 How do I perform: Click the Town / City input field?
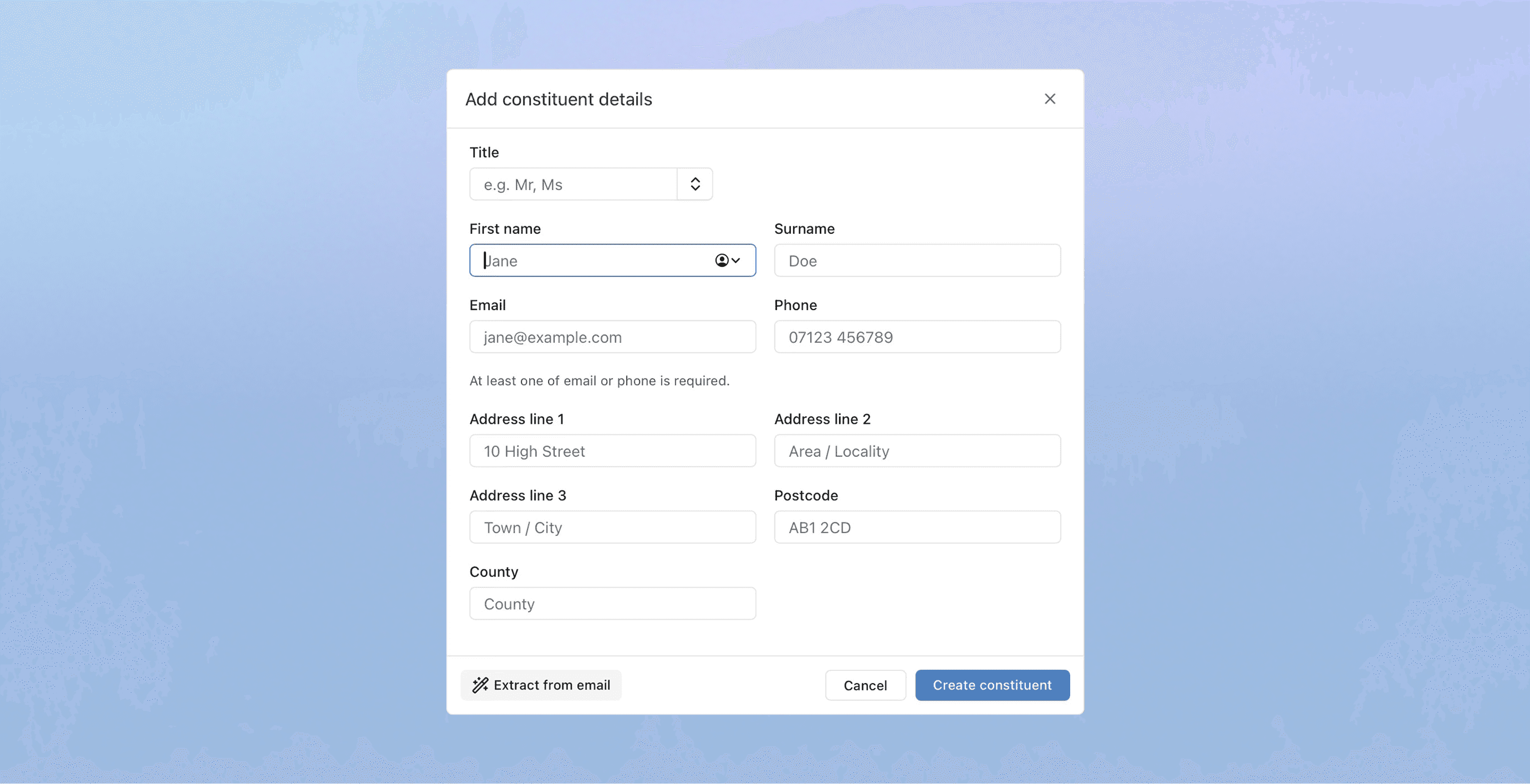tap(612, 527)
